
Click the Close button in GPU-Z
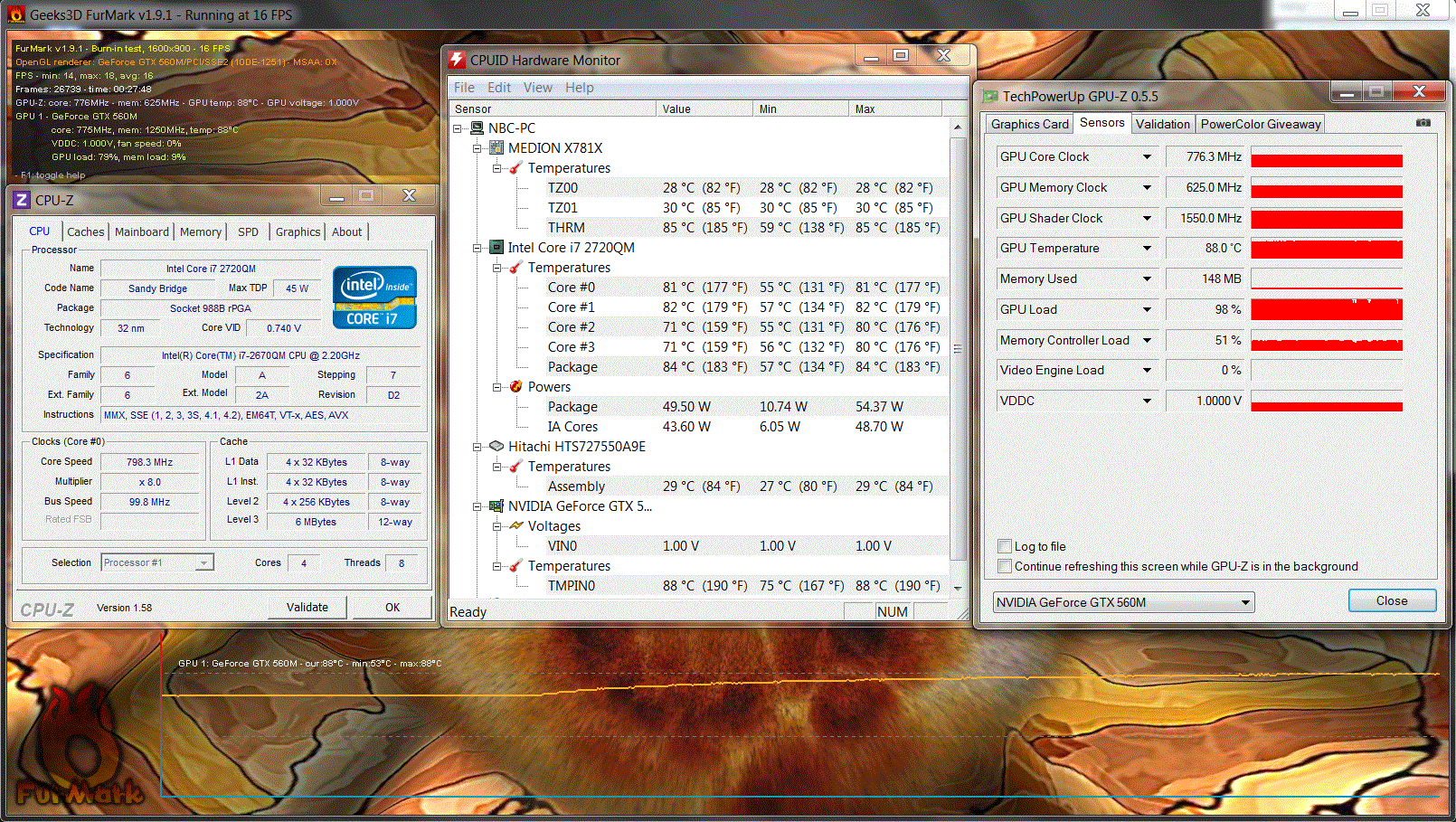(1392, 601)
